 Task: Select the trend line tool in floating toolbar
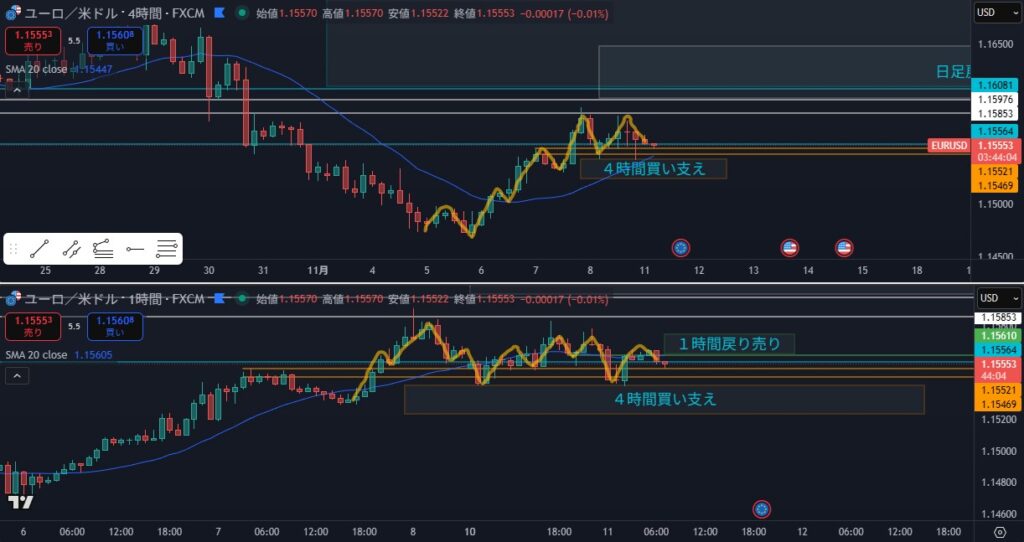point(39,249)
